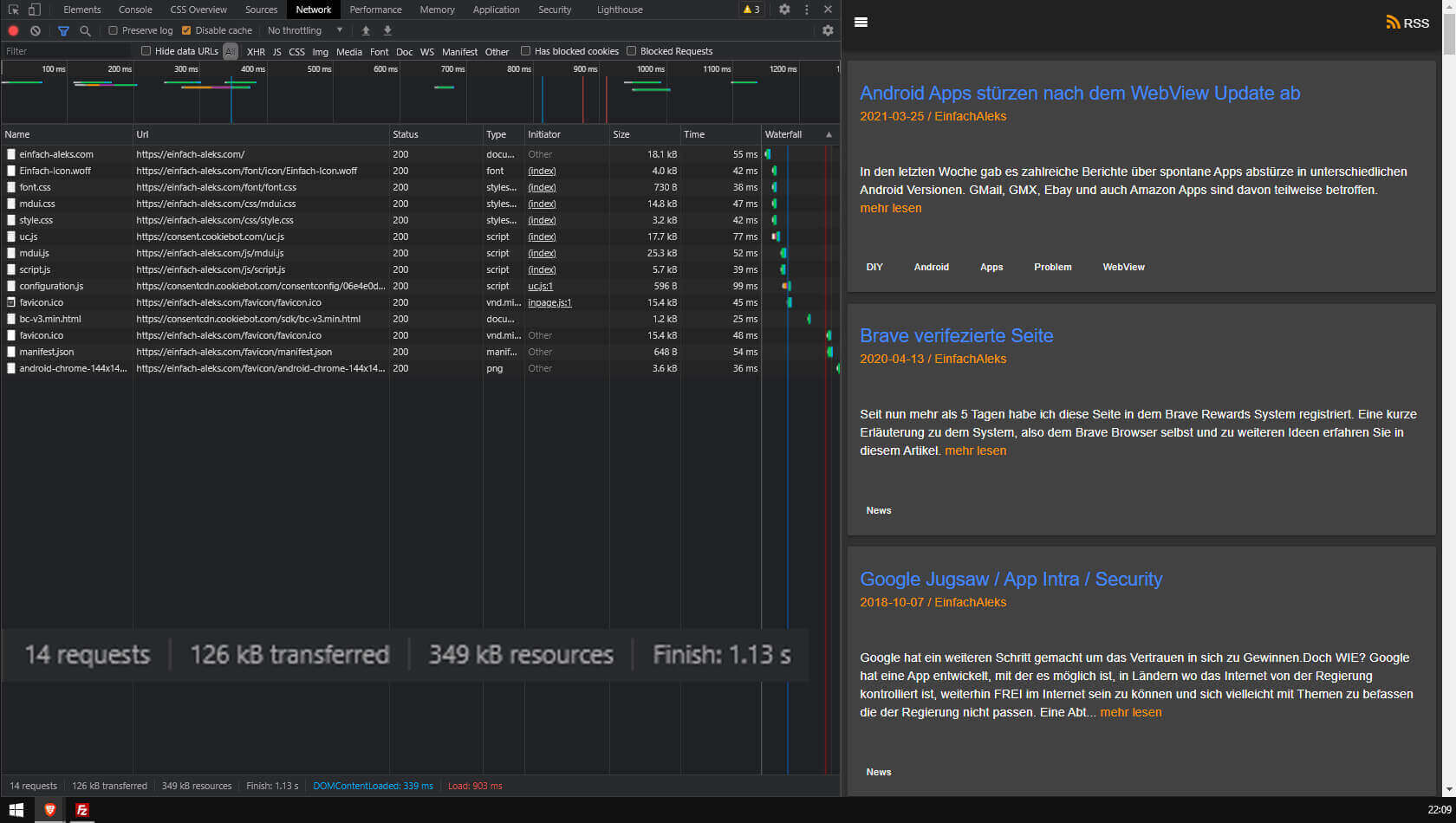The width and height of the screenshot is (1456, 823).
Task: Open DevTools settings gear in top bar
Action: tap(784, 10)
